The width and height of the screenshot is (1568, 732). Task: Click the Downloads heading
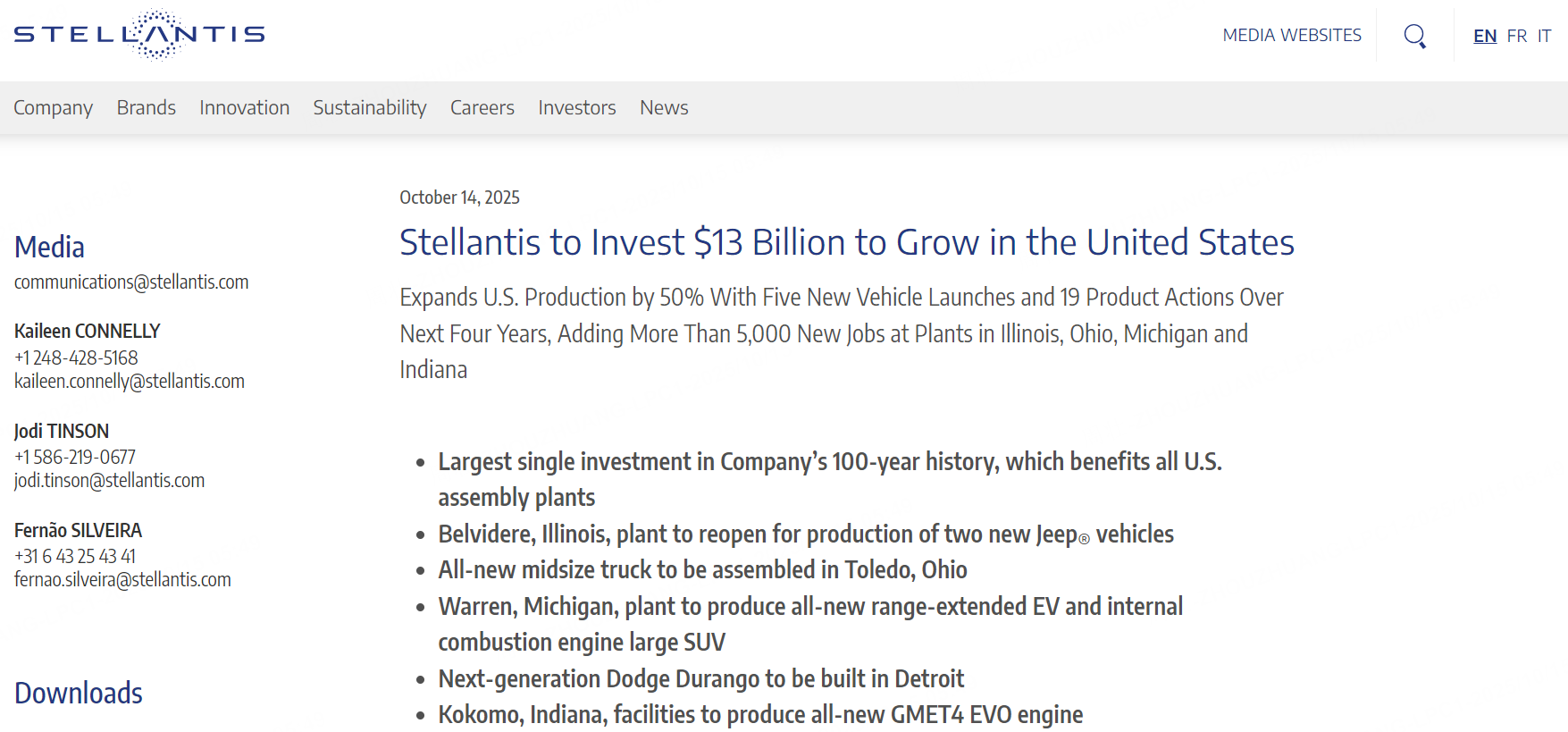point(79,694)
